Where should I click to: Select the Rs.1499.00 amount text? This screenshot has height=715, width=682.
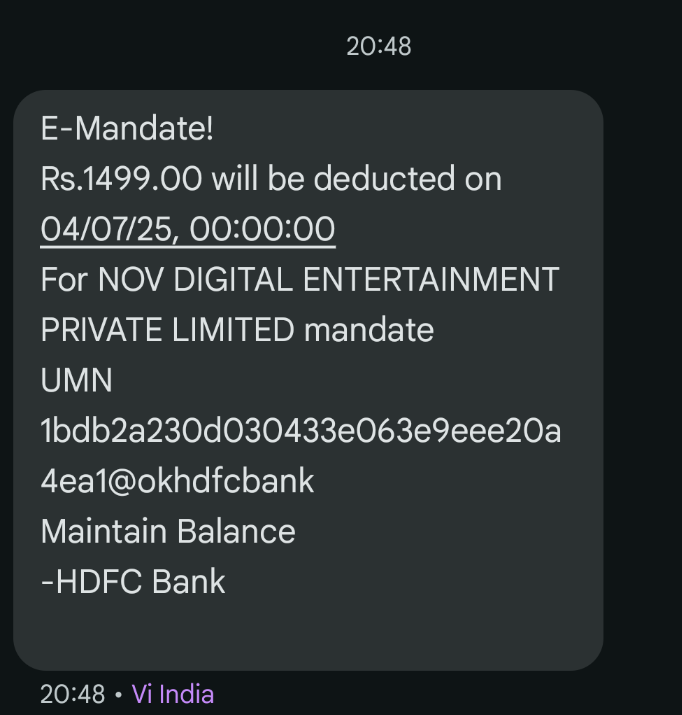[121, 179]
